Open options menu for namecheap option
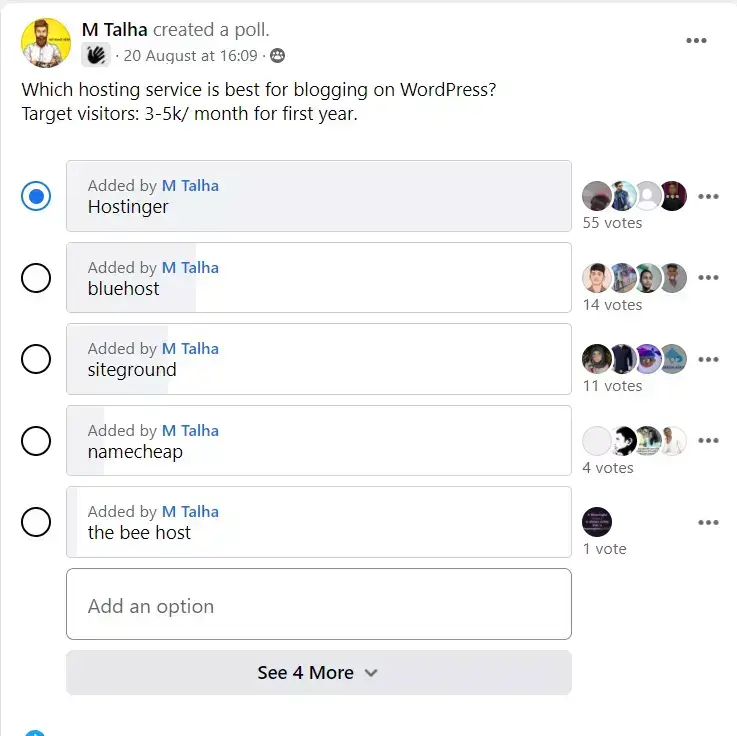The width and height of the screenshot is (737, 736). pyautogui.click(x=708, y=441)
